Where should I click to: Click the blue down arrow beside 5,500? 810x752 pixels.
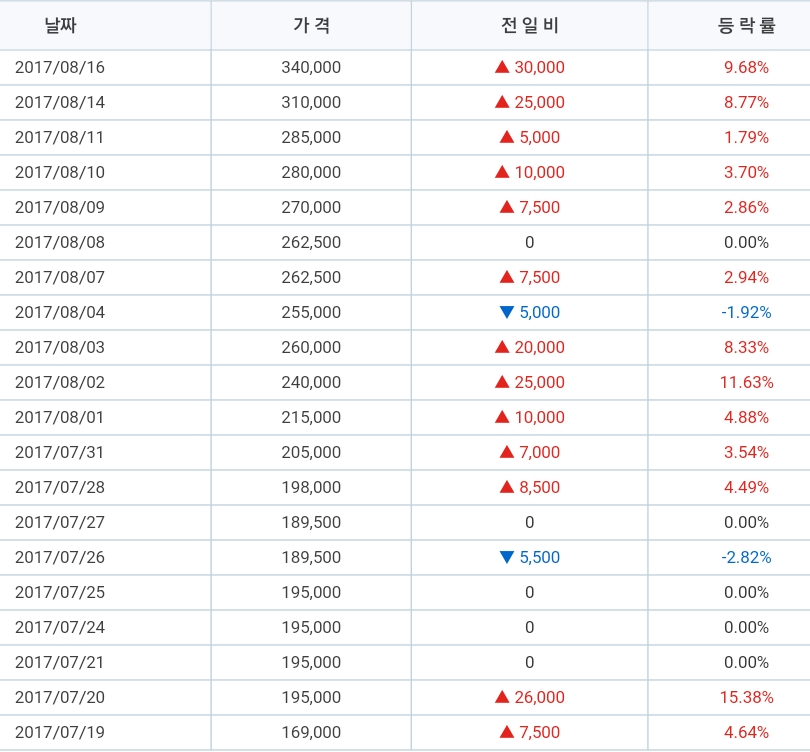point(507,558)
